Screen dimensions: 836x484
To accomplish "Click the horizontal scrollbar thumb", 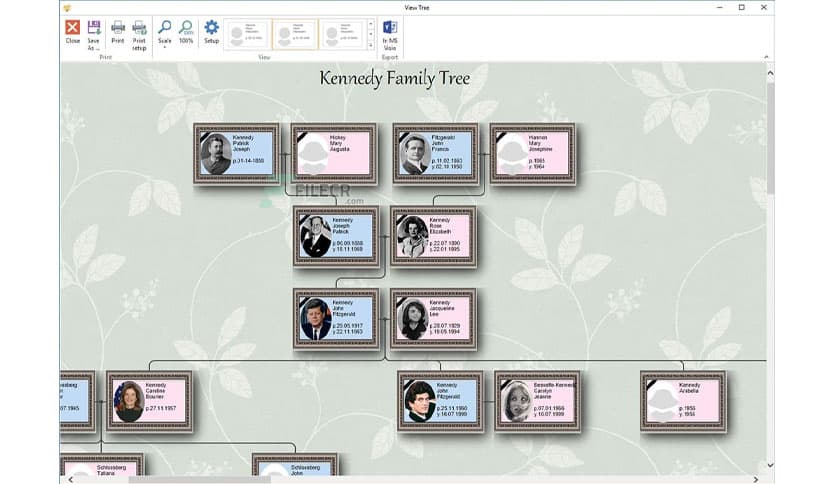I will coord(199,480).
